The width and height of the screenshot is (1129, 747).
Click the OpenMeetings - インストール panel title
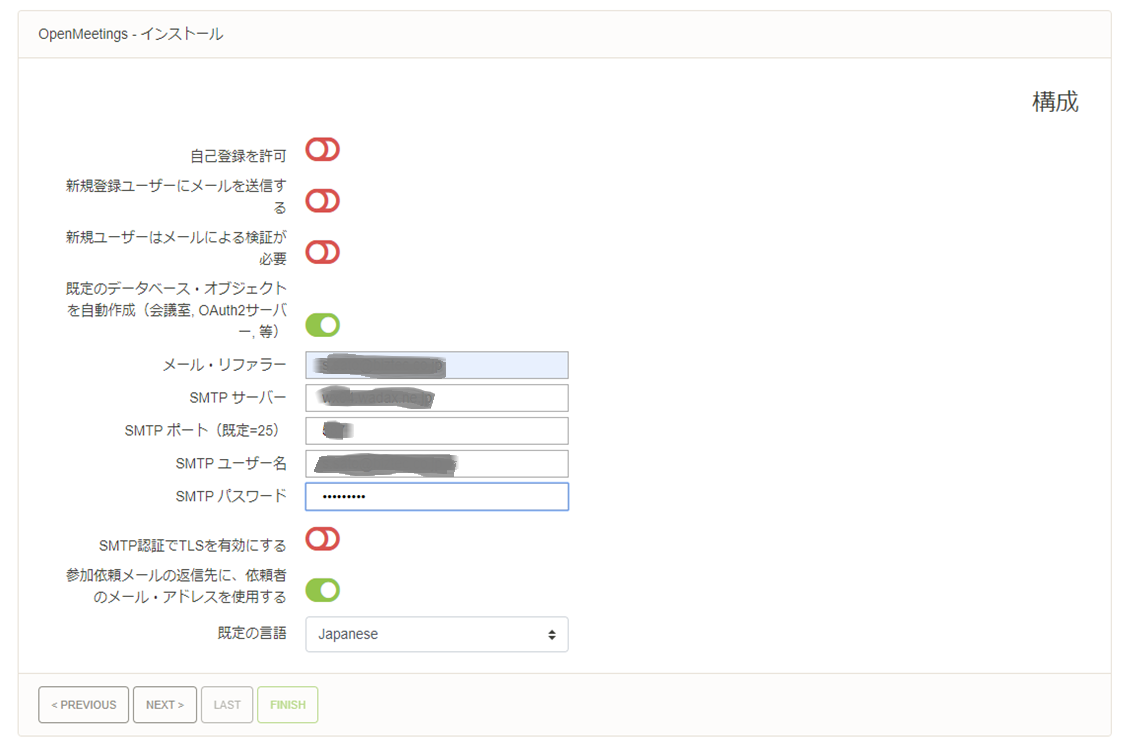[x=130, y=34]
